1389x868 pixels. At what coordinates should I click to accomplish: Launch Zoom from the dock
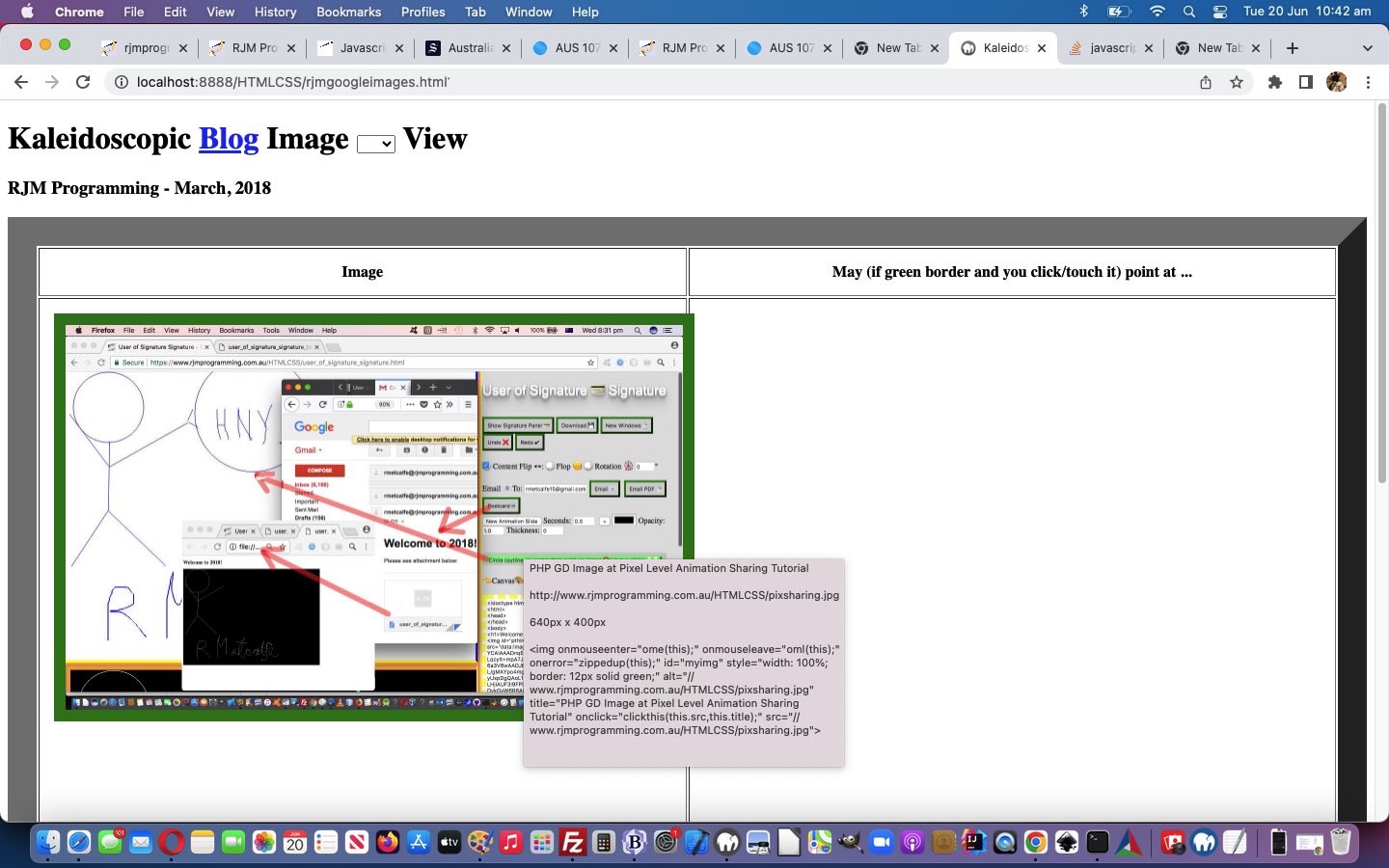(882, 842)
